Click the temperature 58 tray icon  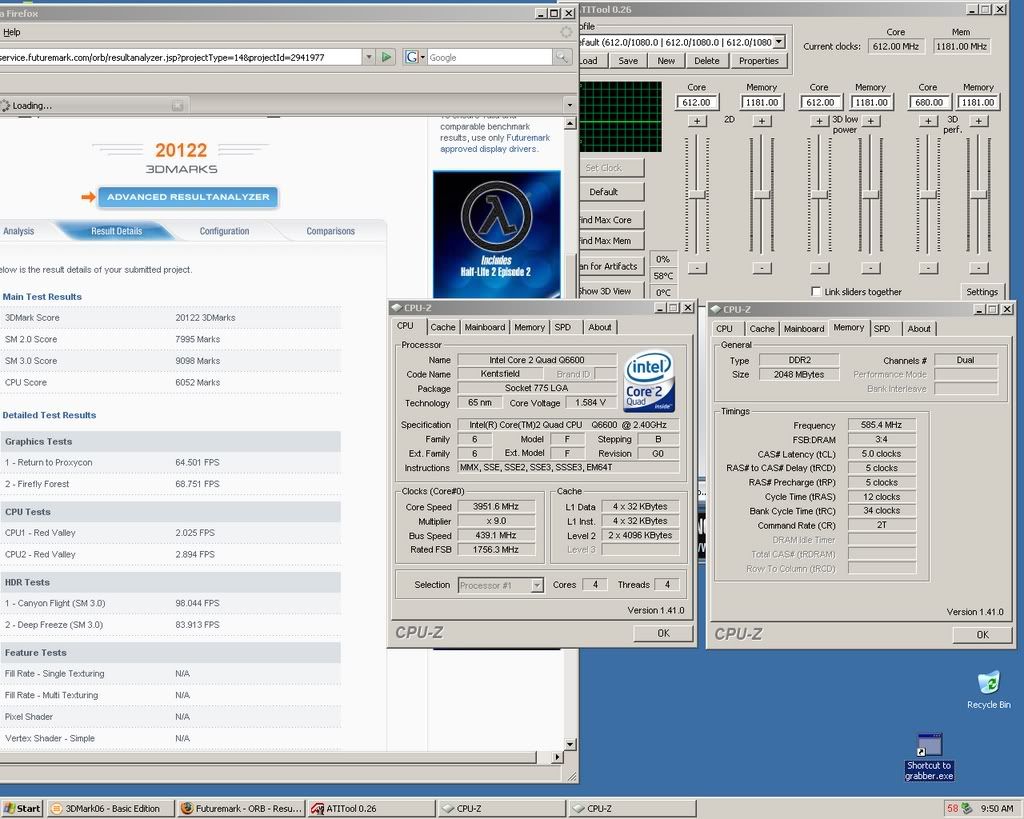click(953, 809)
